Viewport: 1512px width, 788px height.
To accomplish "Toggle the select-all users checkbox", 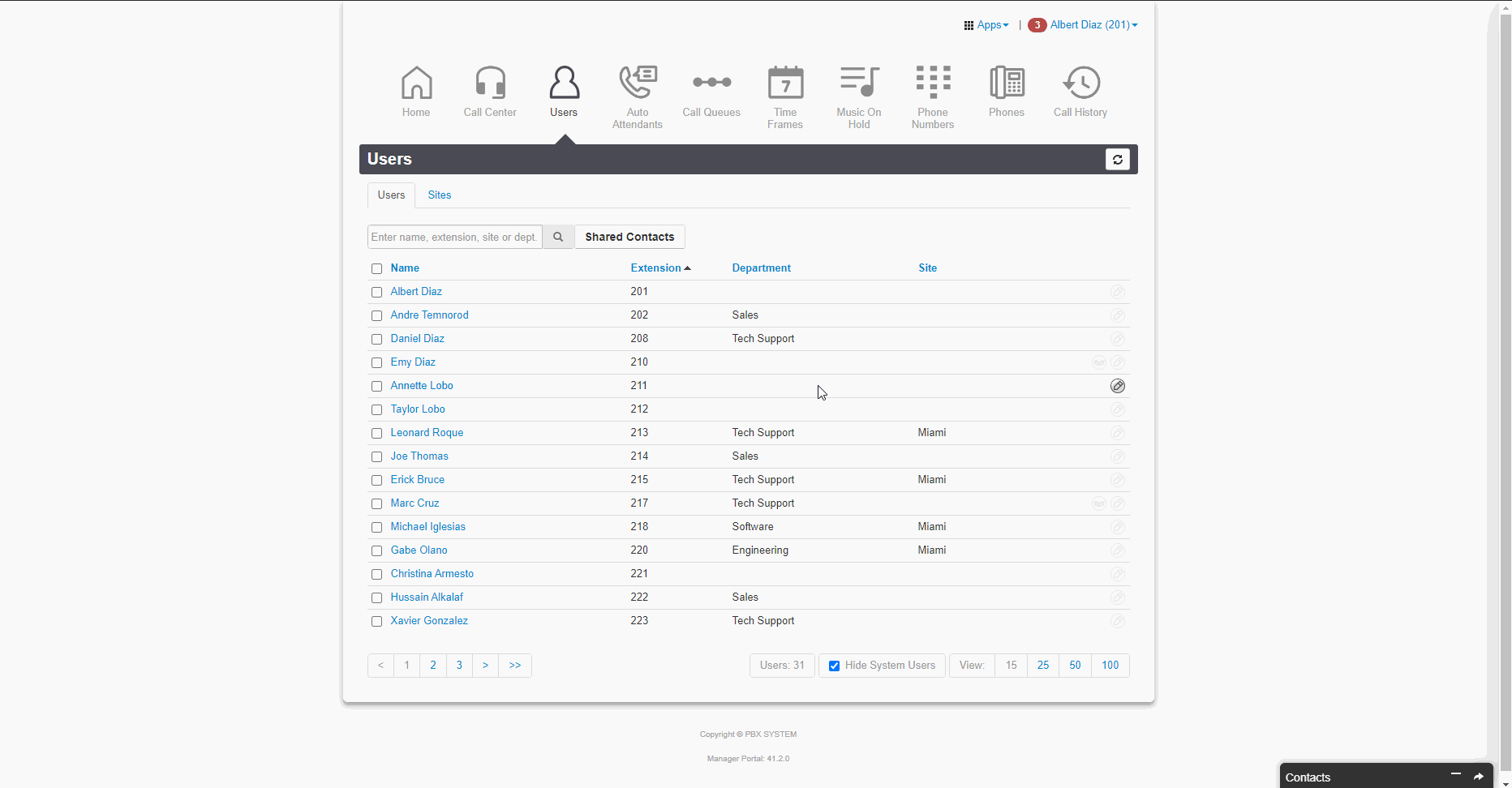I will click(x=376, y=268).
